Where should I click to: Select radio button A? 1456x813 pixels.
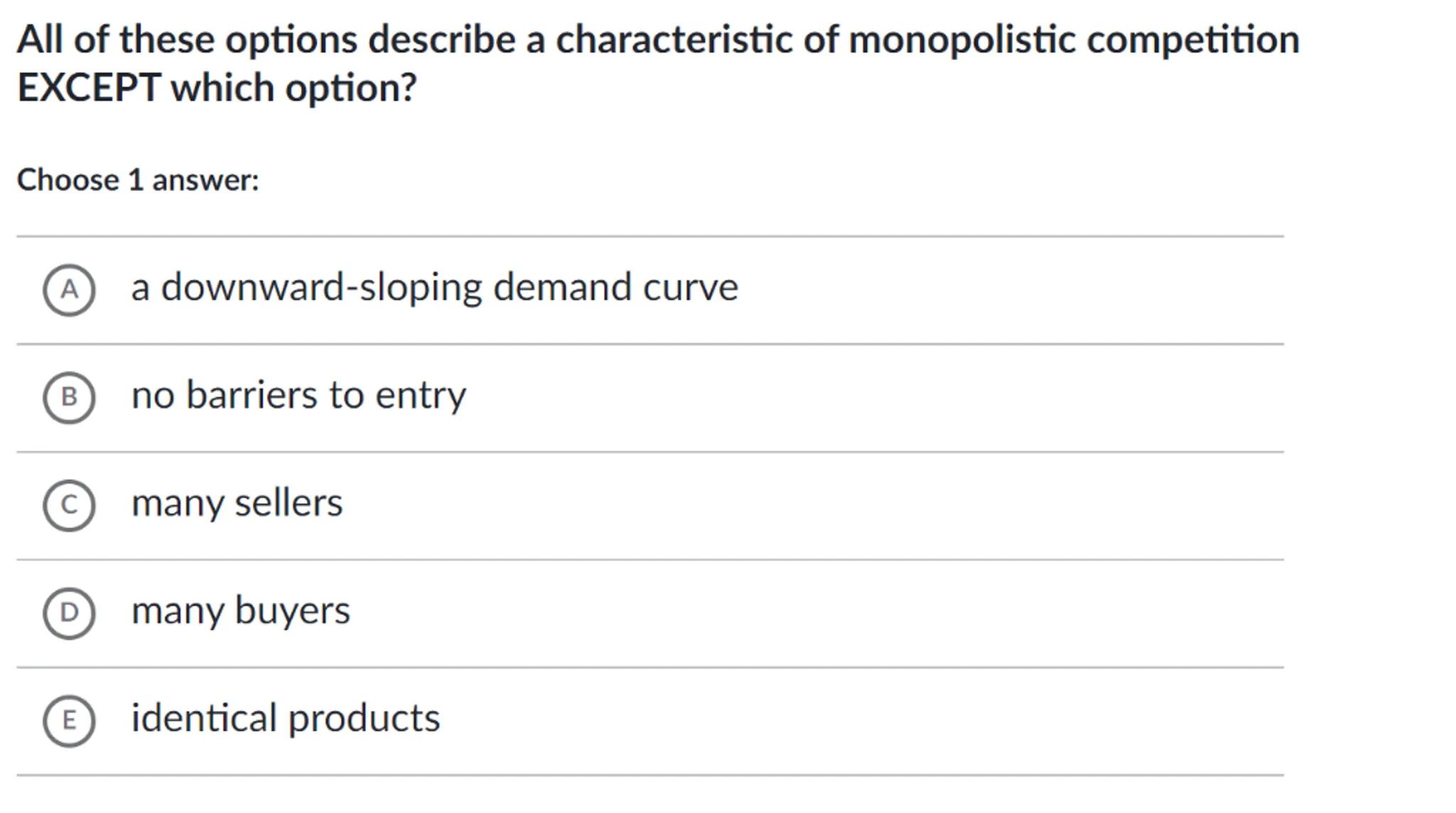click(x=69, y=289)
